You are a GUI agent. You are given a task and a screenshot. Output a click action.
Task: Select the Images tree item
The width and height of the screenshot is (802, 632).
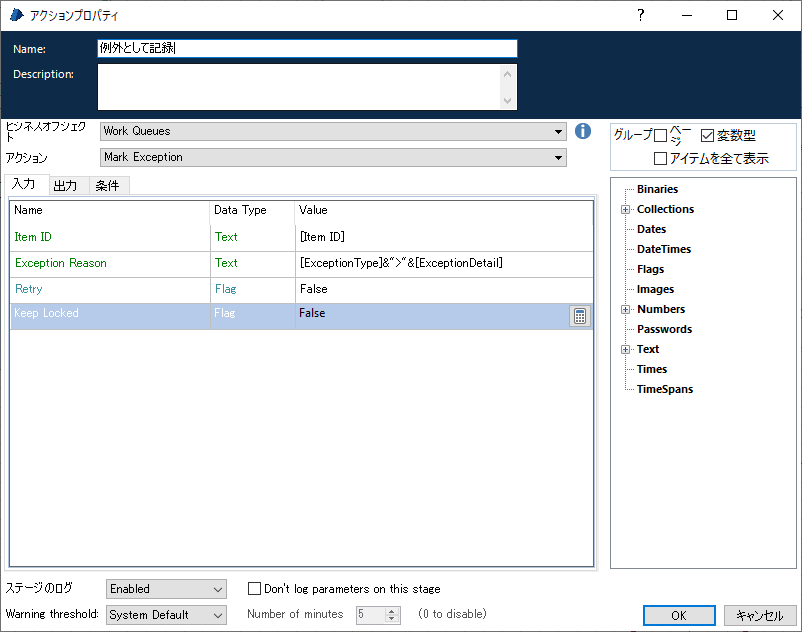click(655, 289)
